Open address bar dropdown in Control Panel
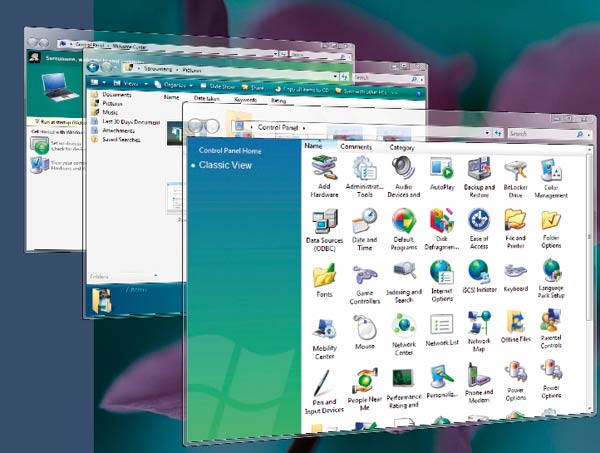The width and height of the screenshot is (600, 453). click(487, 133)
